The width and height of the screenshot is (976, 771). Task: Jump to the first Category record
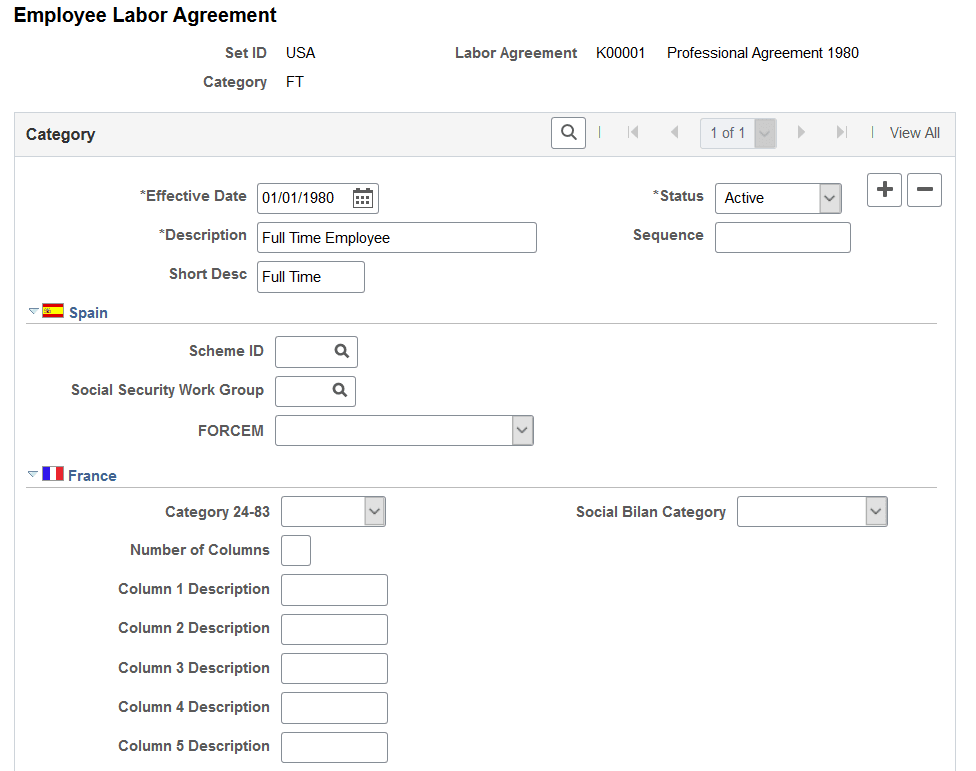click(634, 132)
